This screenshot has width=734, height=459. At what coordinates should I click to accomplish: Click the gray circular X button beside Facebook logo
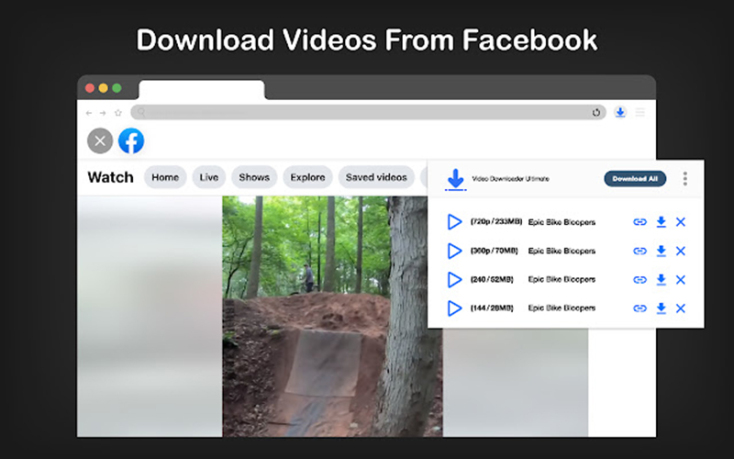click(100, 141)
